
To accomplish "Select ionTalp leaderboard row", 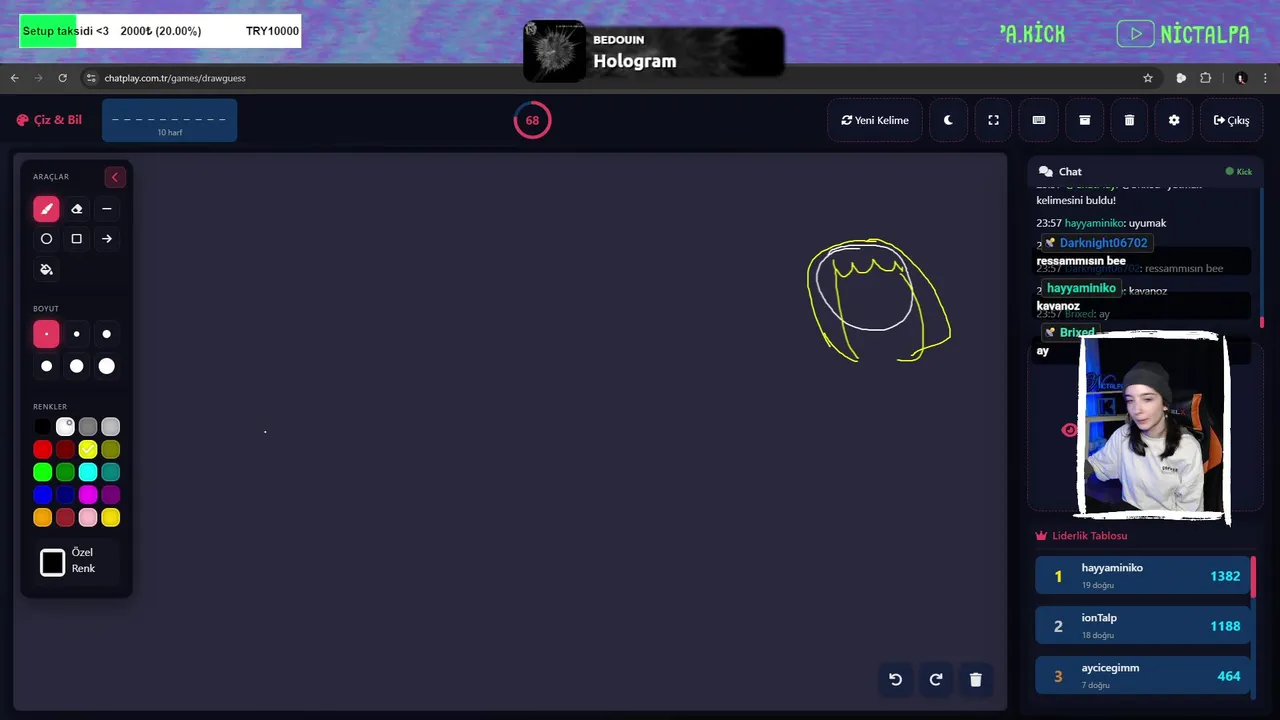I will (x=1143, y=626).
